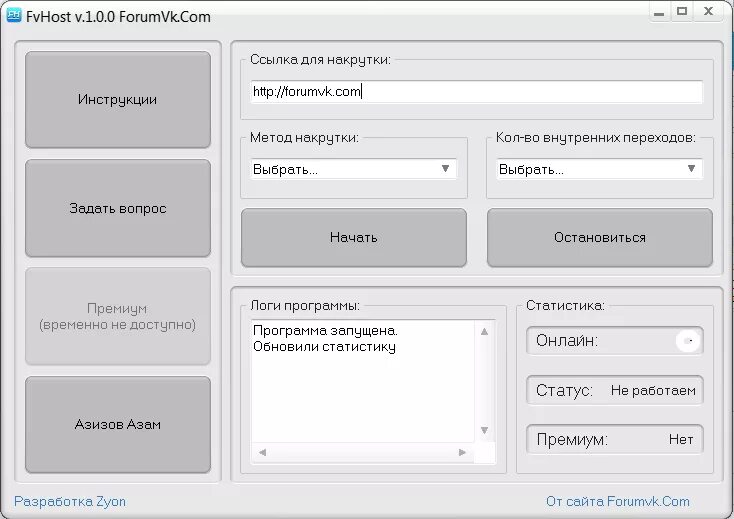The height and width of the screenshot is (519, 734).
Task: Open the Инструкции panel button
Action: pos(117,100)
